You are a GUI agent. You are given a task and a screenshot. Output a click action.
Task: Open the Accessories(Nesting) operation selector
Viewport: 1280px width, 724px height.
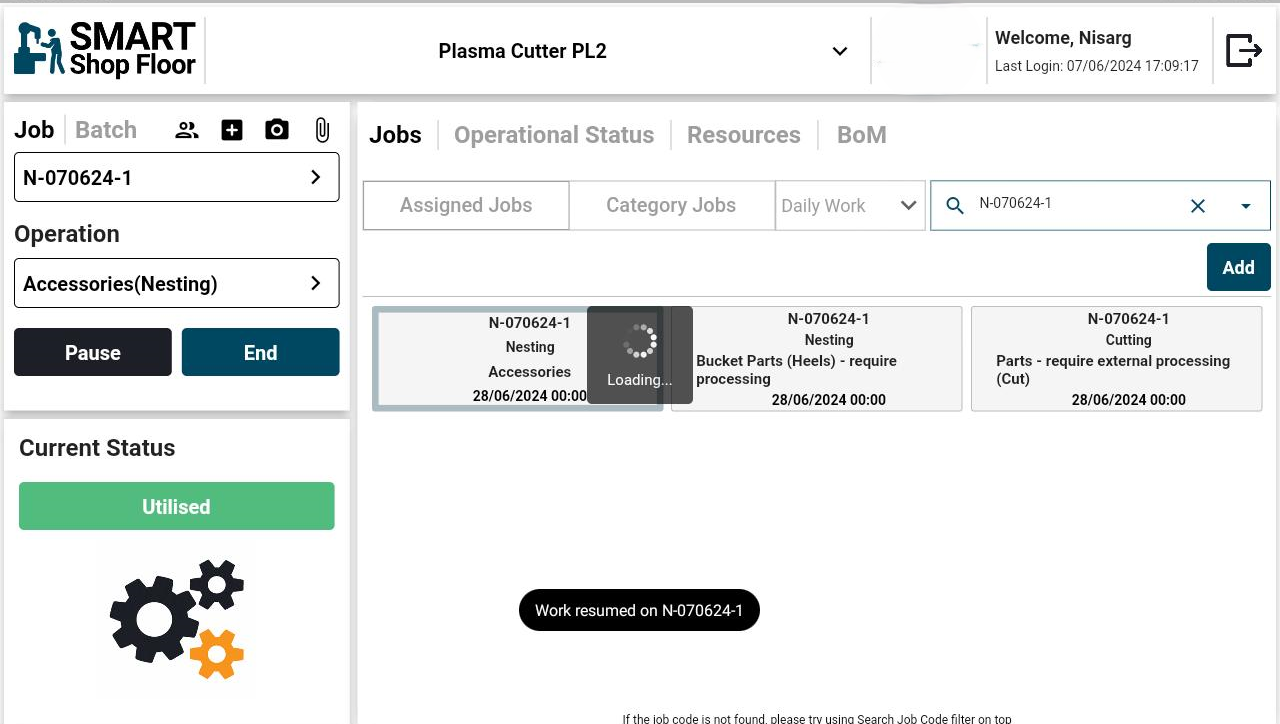176,283
